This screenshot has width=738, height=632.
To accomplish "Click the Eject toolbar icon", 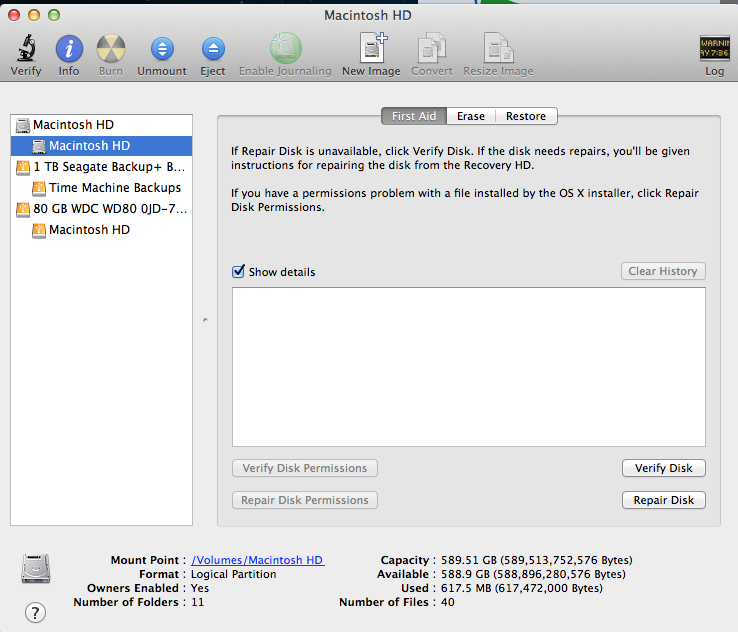I will tap(213, 48).
